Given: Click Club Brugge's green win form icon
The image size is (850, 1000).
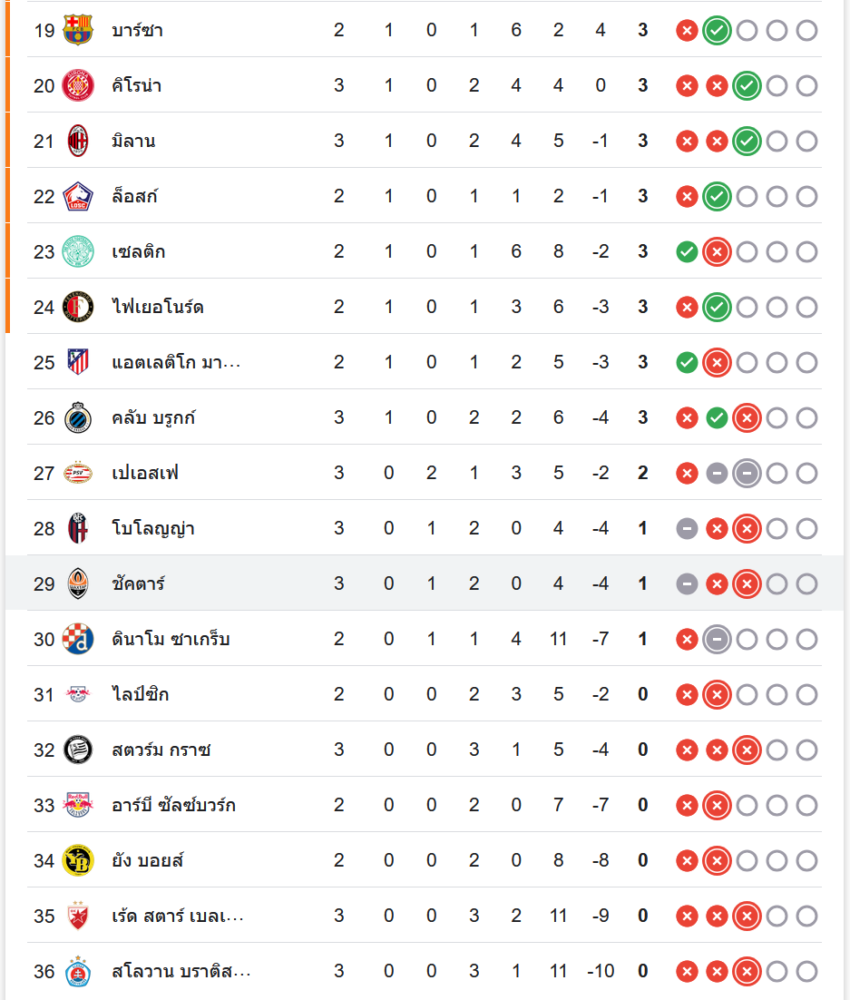Looking at the screenshot, I should point(716,418).
